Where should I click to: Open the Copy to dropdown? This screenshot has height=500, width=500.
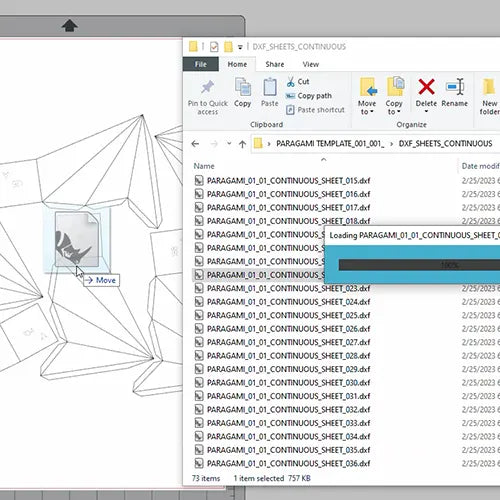pos(394,96)
